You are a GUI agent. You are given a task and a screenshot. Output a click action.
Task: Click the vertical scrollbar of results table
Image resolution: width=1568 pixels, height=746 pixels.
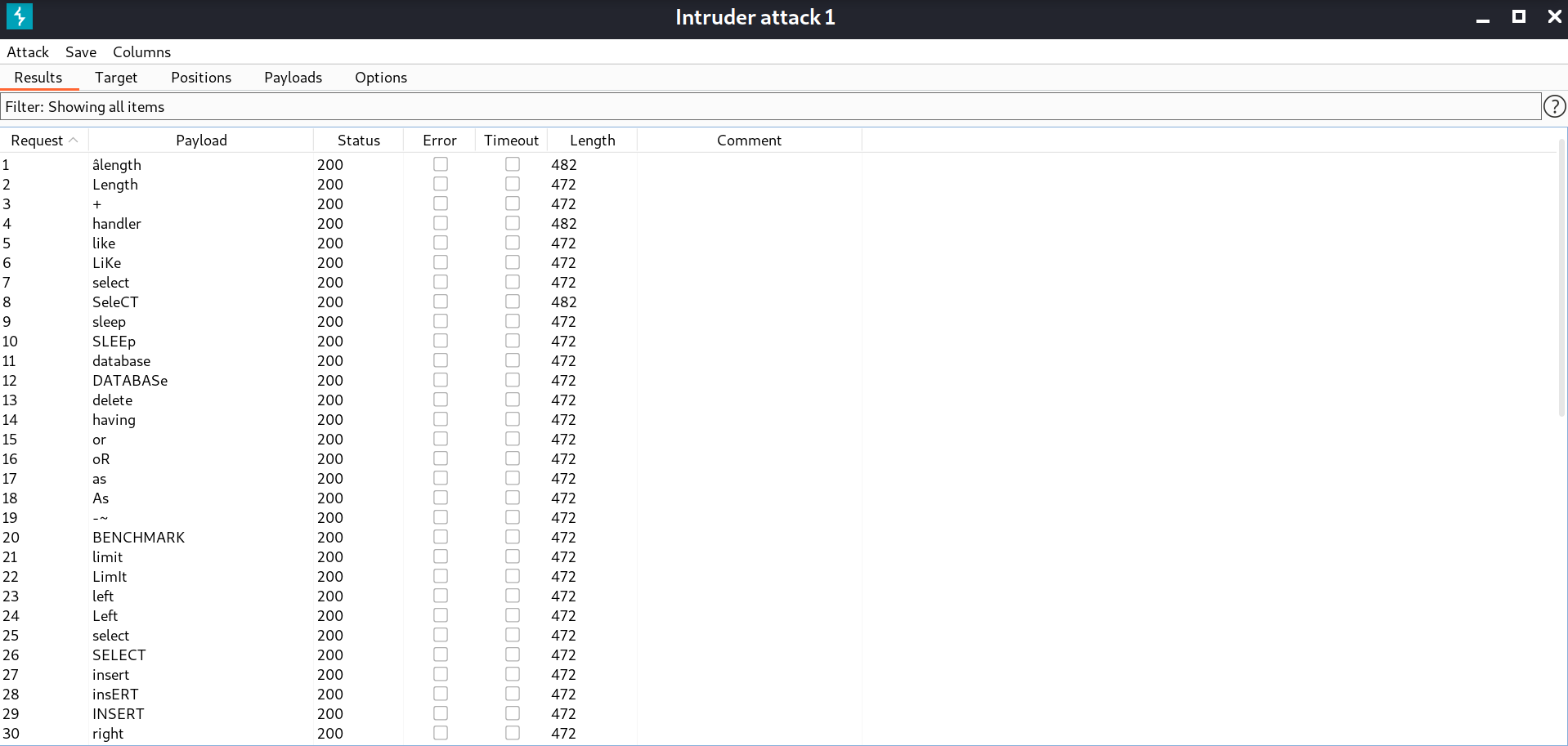click(x=1562, y=278)
